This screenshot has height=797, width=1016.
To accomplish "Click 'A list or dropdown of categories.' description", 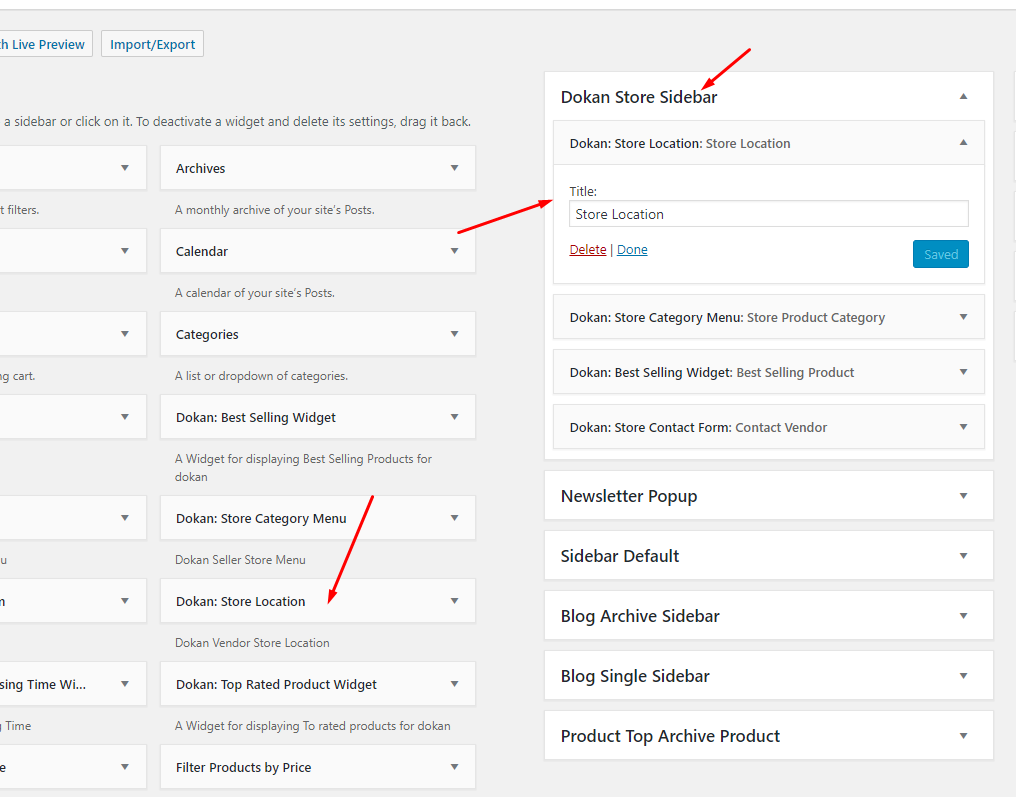I will (261, 376).
